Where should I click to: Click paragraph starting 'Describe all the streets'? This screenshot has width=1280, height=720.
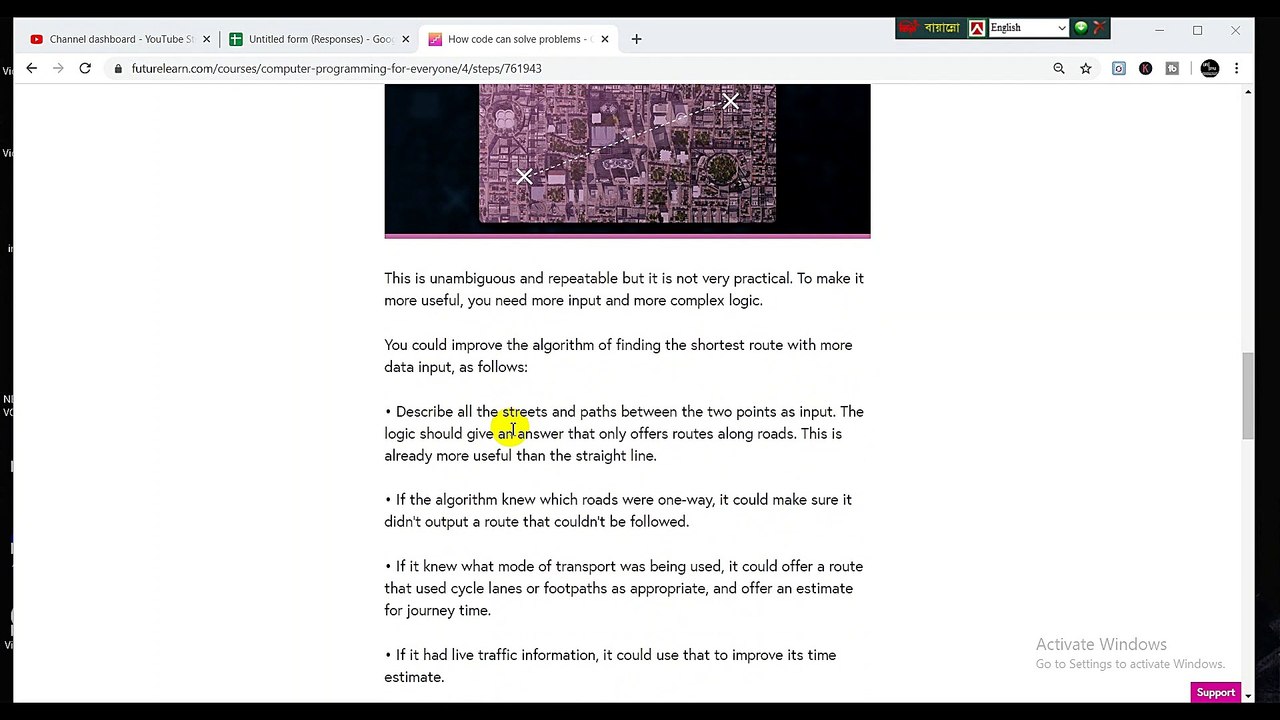624,433
